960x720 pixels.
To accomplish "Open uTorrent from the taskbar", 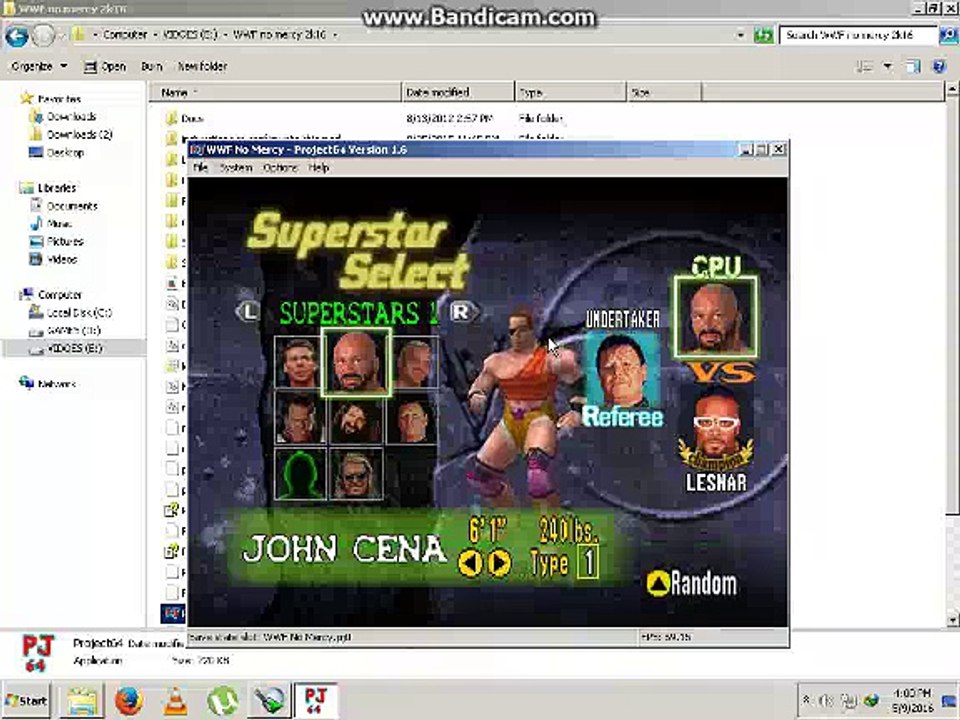I will [222, 701].
